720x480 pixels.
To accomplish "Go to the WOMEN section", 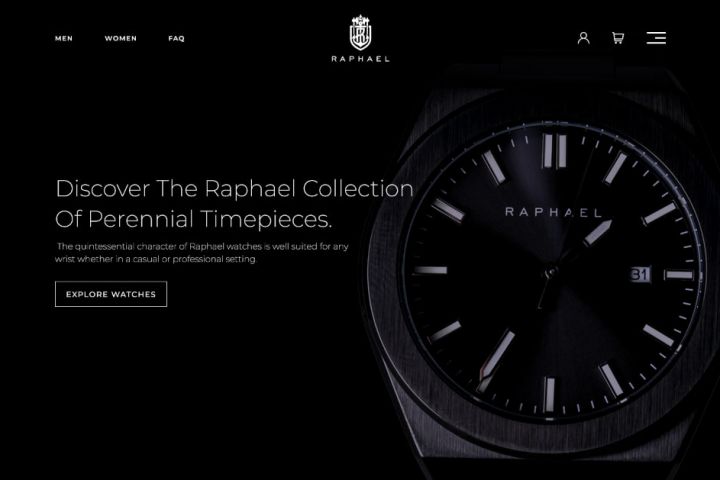I will (x=120, y=39).
